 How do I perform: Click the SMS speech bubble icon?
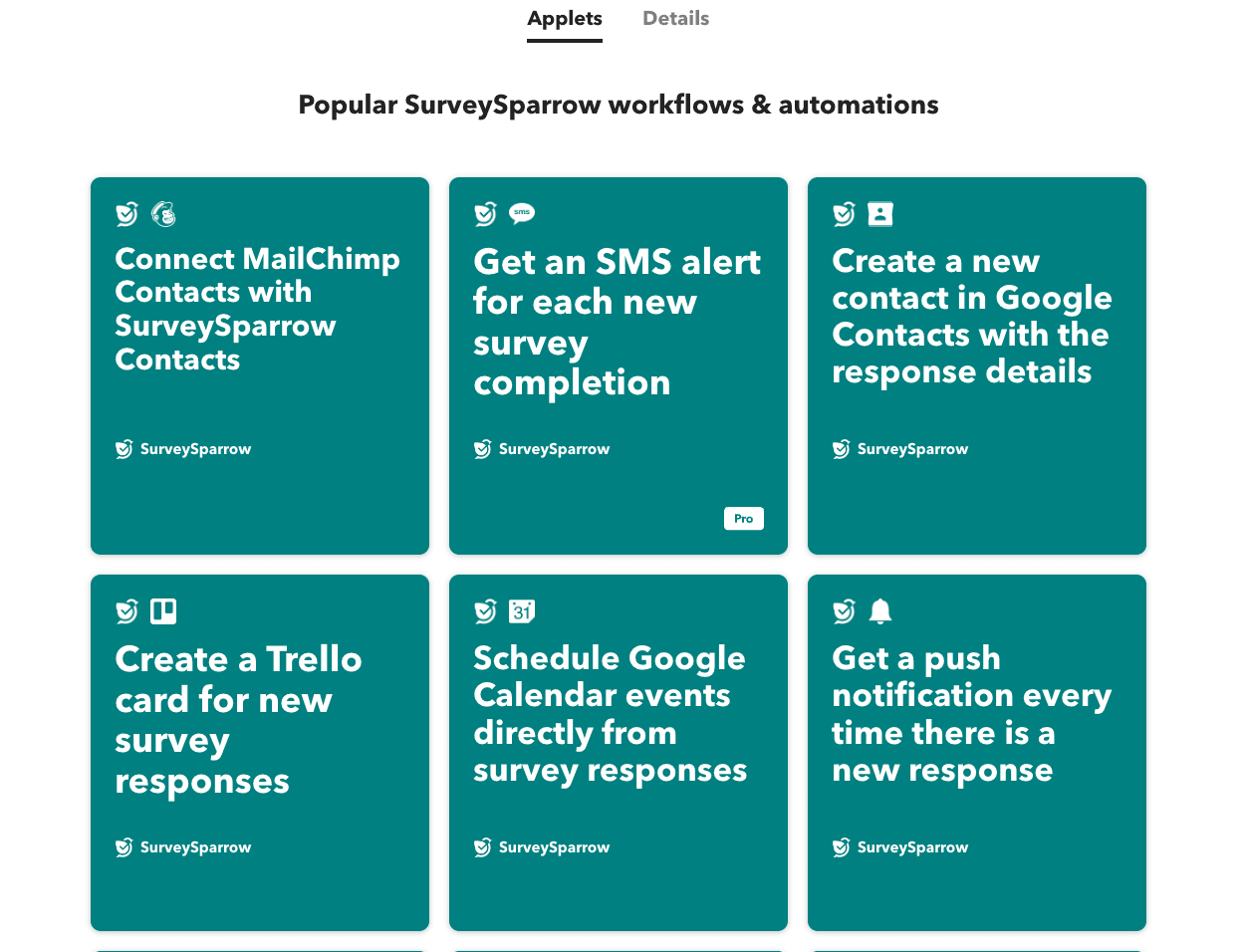click(521, 212)
